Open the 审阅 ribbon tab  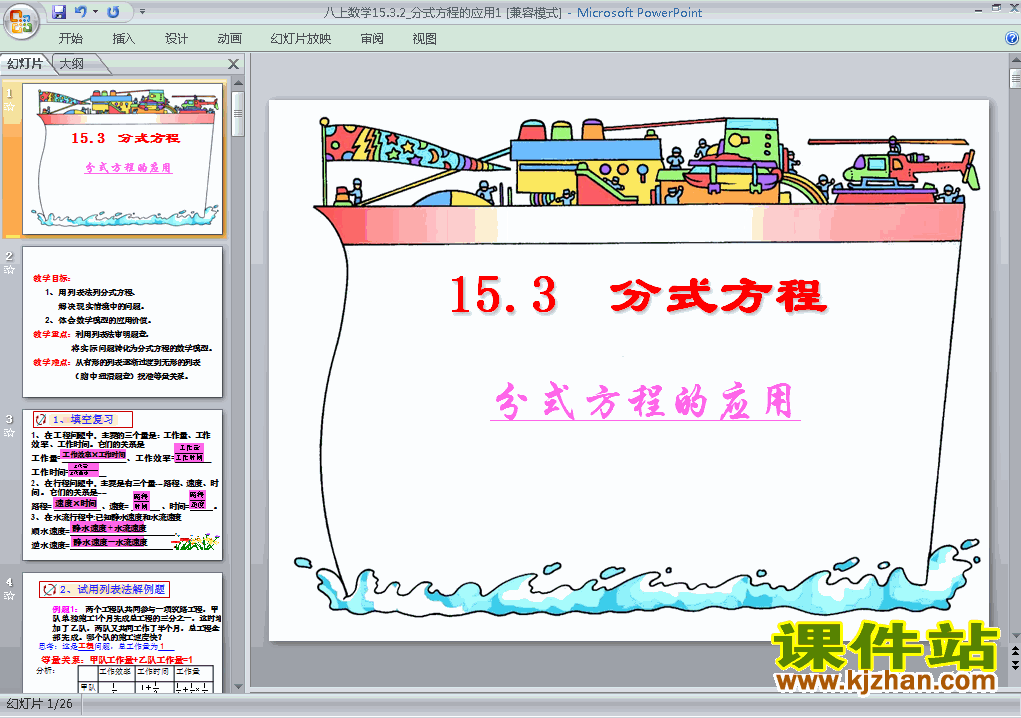(x=372, y=38)
